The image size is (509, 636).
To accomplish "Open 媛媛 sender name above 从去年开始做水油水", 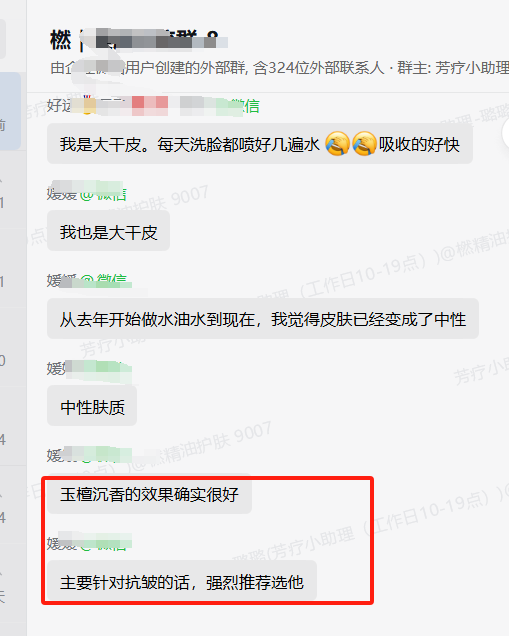I will pyautogui.click(x=86, y=280).
